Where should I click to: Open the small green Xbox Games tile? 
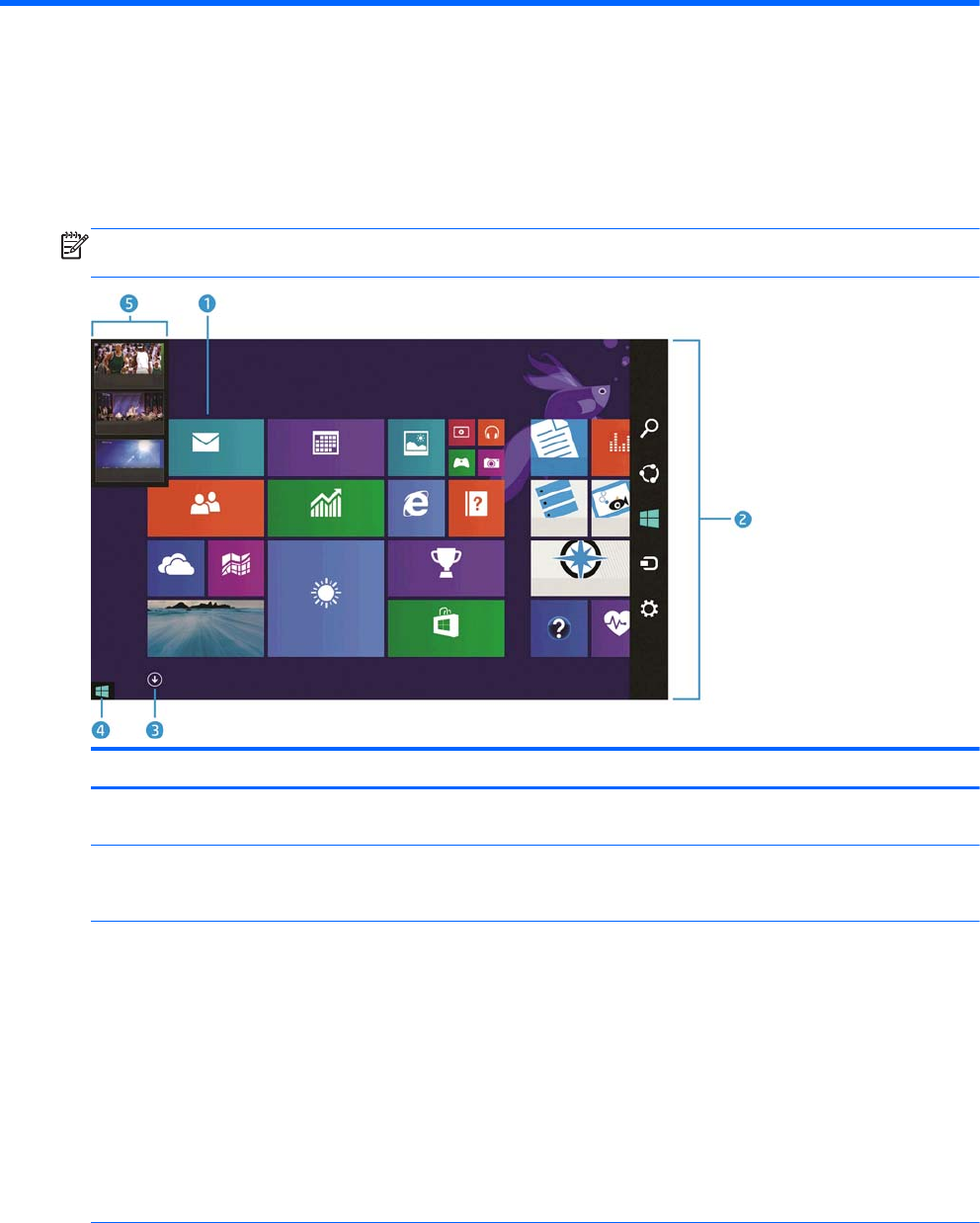click(461, 462)
